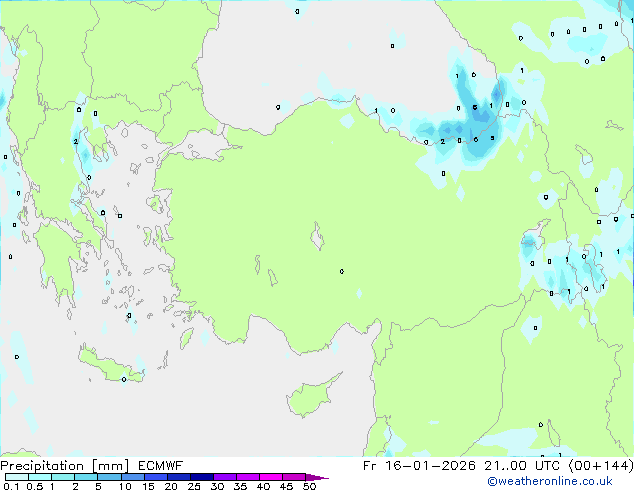Click legend scale label "35"
This screenshot has height=490, width=634.
click(x=240, y=486)
